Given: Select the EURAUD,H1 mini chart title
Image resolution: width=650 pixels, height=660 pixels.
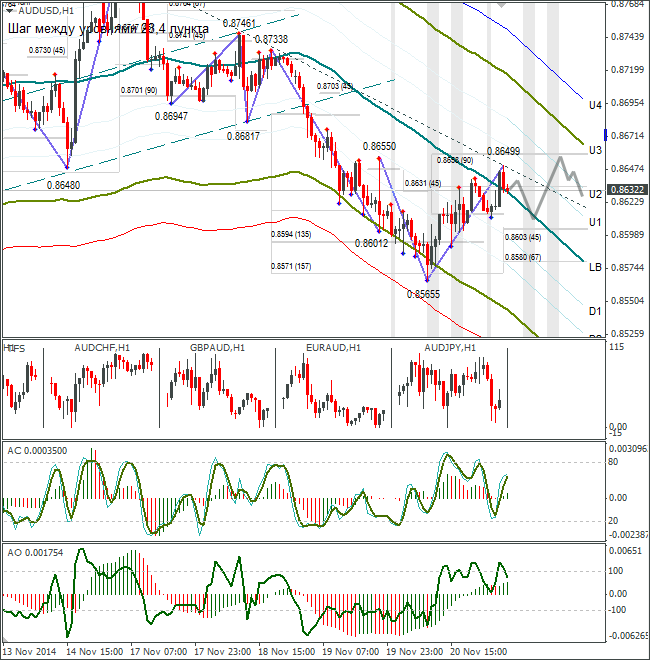Looking at the screenshot, I should [333, 348].
